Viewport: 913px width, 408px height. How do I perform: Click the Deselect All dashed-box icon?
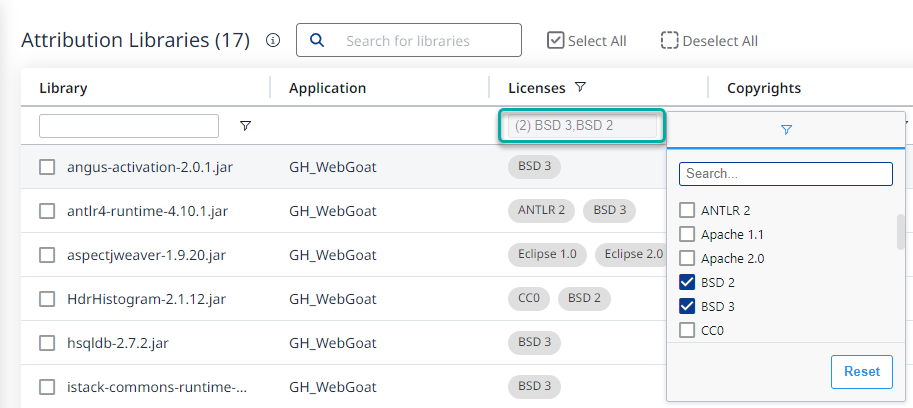click(670, 41)
